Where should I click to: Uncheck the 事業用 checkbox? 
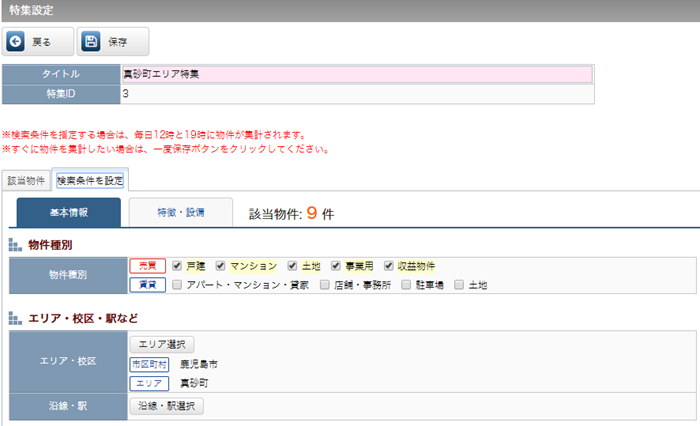tap(336, 266)
